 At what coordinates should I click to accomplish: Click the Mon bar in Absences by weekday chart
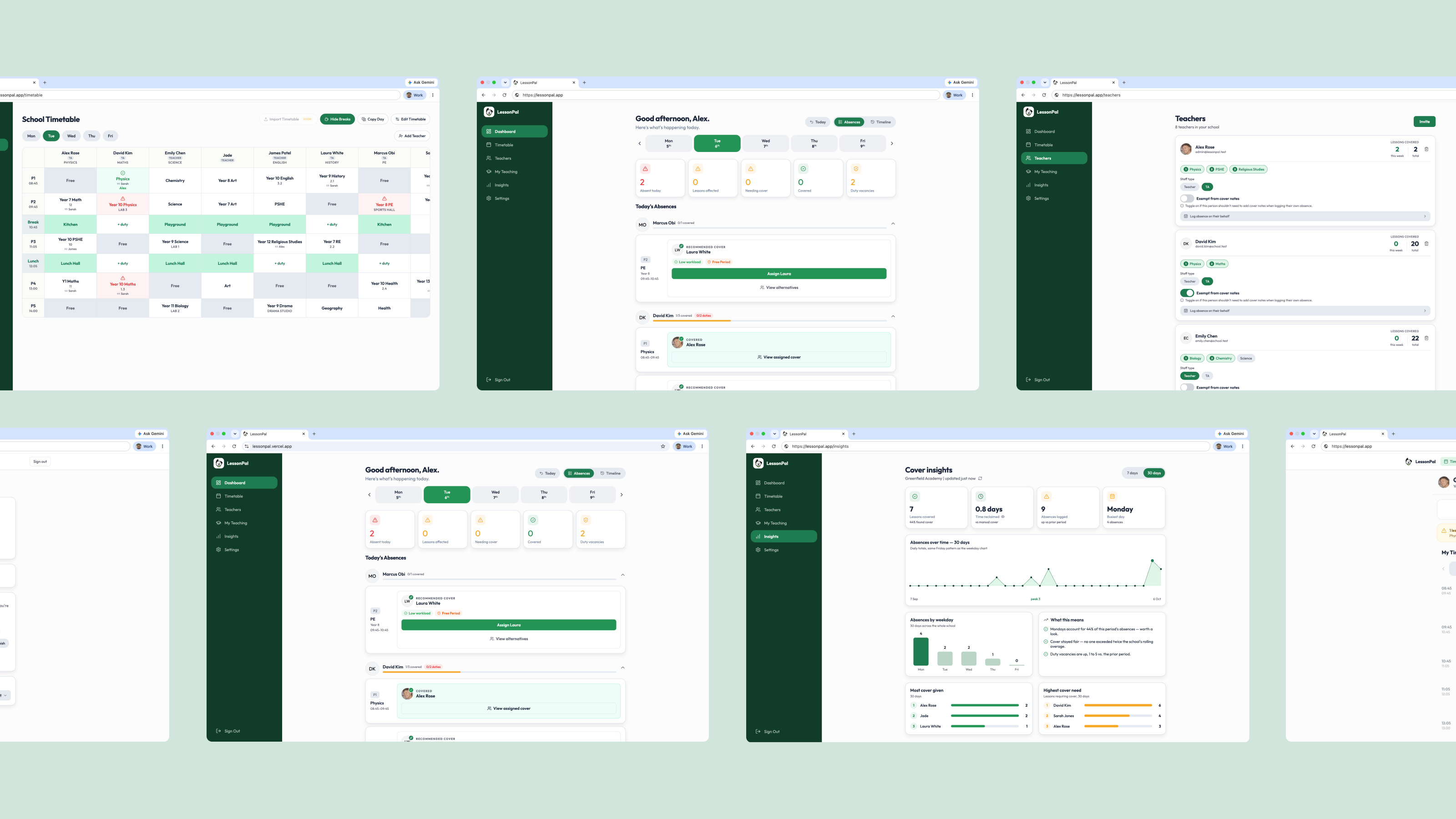tap(921, 652)
